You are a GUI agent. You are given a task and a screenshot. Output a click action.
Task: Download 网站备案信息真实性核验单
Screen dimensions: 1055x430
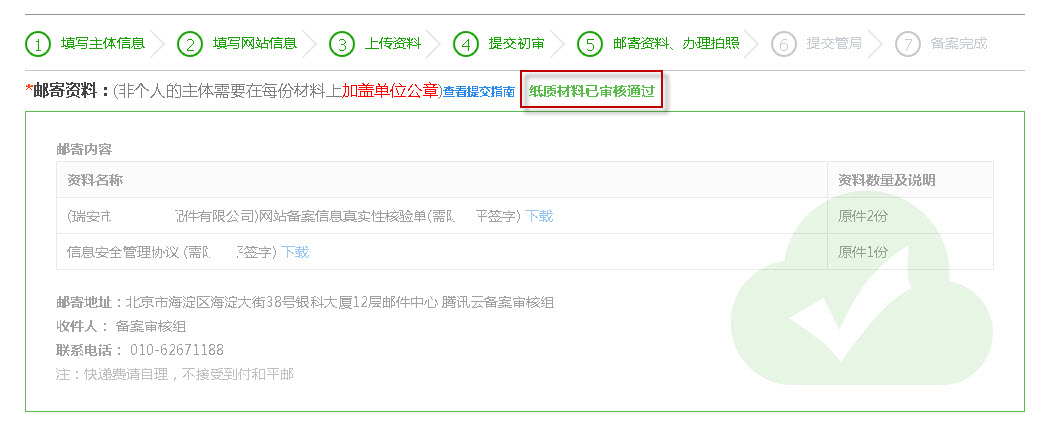point(539,216)
